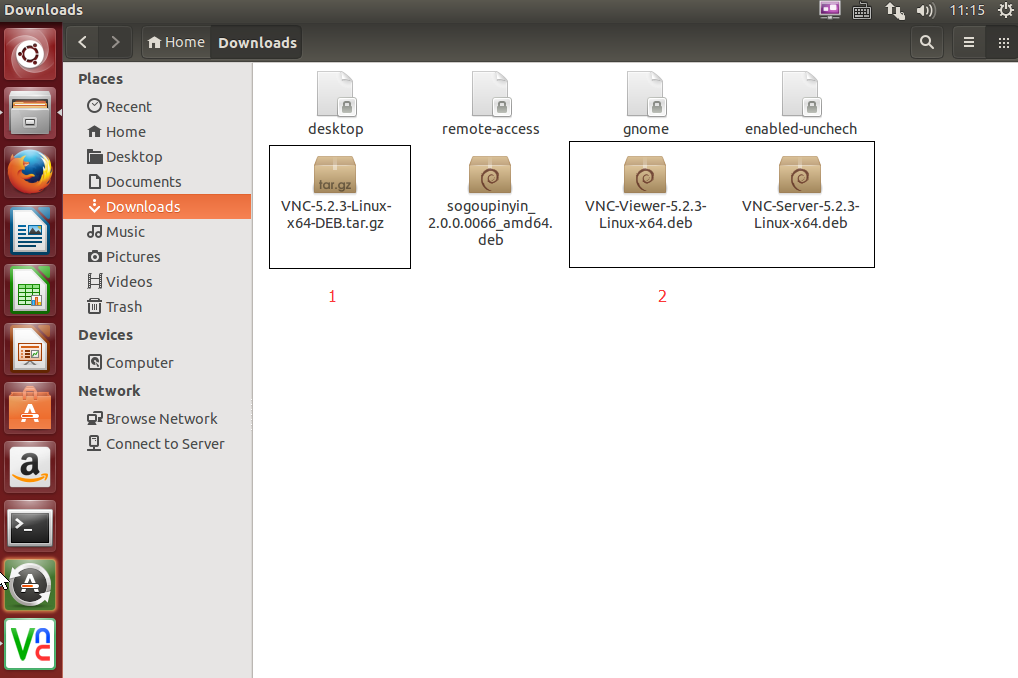Click the search icon in the toolbar
This screenshot has height=678, width=1018.
(926, 42)
